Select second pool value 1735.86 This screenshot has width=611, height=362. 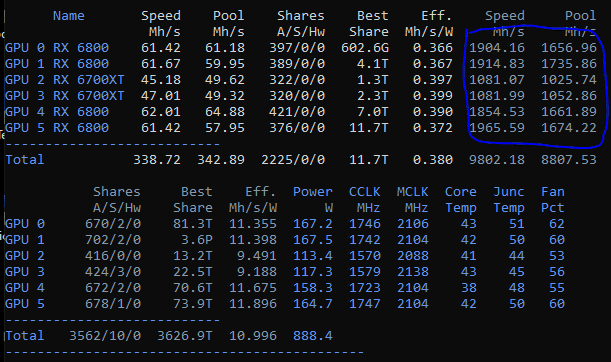[x=569, y=64]
